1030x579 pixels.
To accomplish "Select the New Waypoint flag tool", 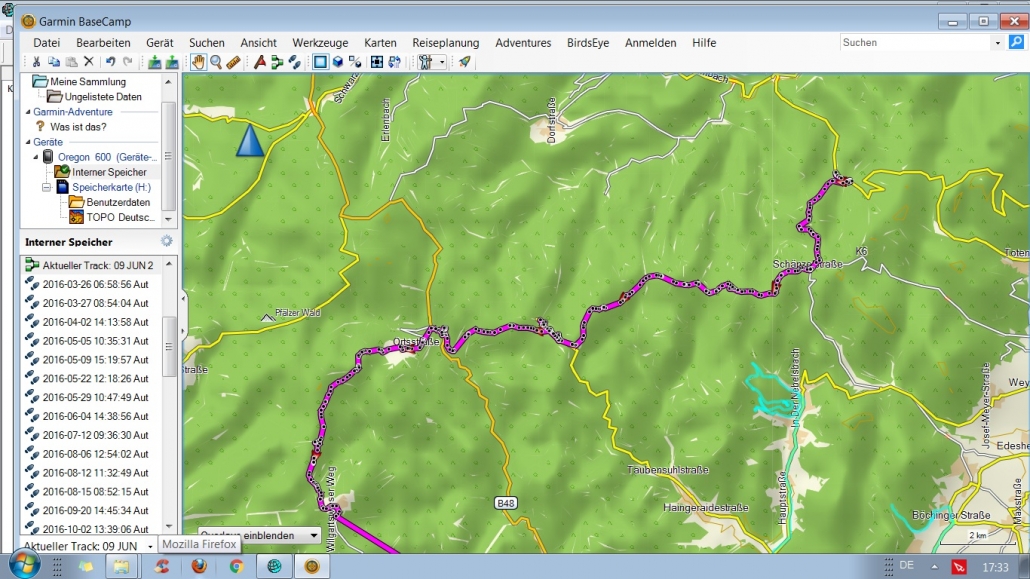I will (x=259, y=62).
